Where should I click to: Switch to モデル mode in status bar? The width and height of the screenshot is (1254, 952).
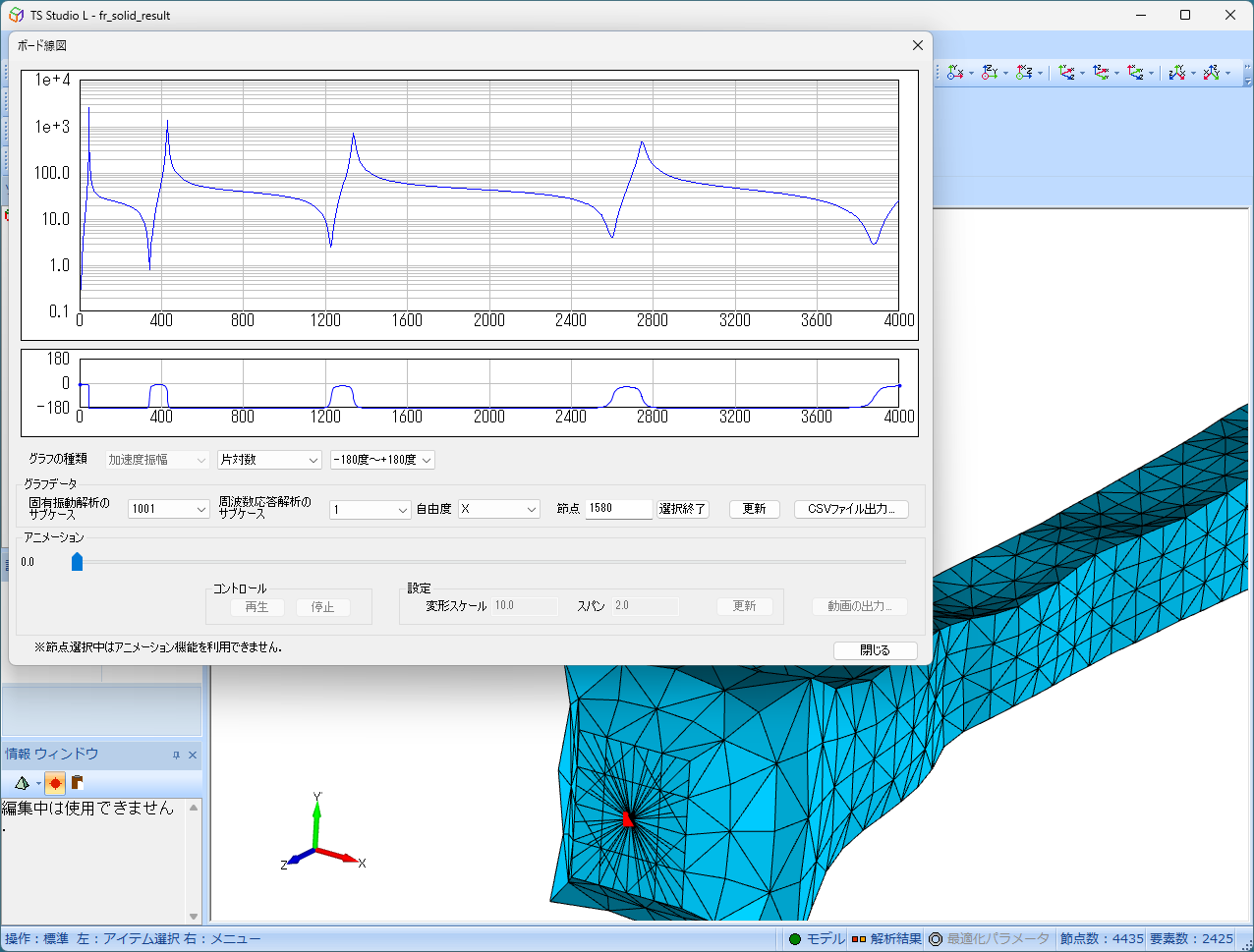816,939
